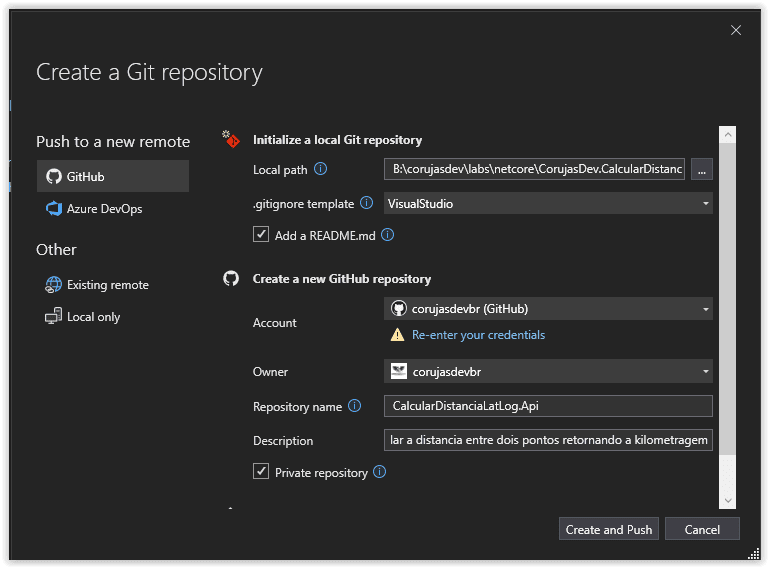Select GitHub as the new remote
Image resolution: width=769 pixels, height=568 pixels.
coord(113,176)
